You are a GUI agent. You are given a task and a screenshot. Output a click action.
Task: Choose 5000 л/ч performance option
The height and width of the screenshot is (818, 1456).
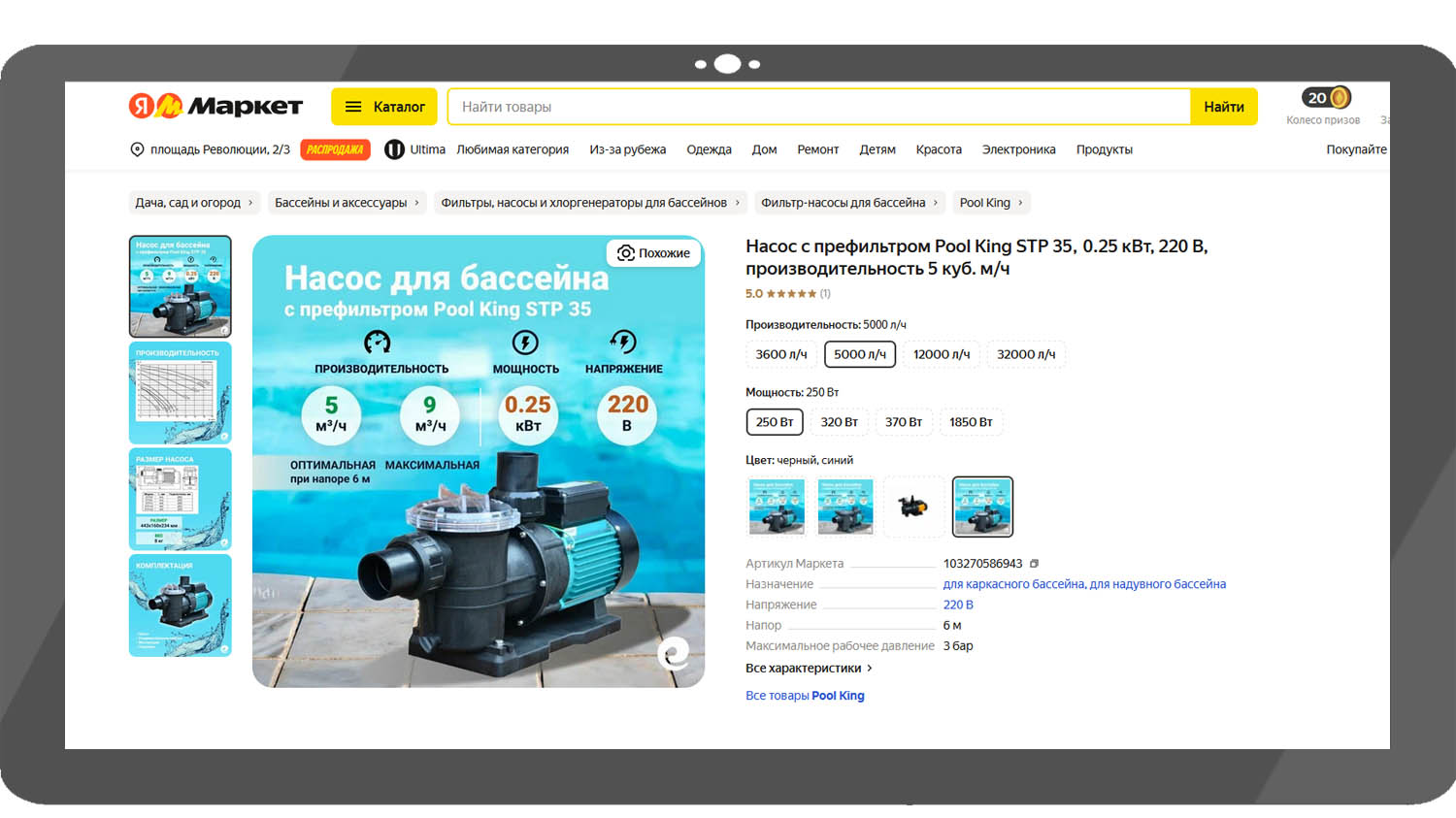pos(860,354)
